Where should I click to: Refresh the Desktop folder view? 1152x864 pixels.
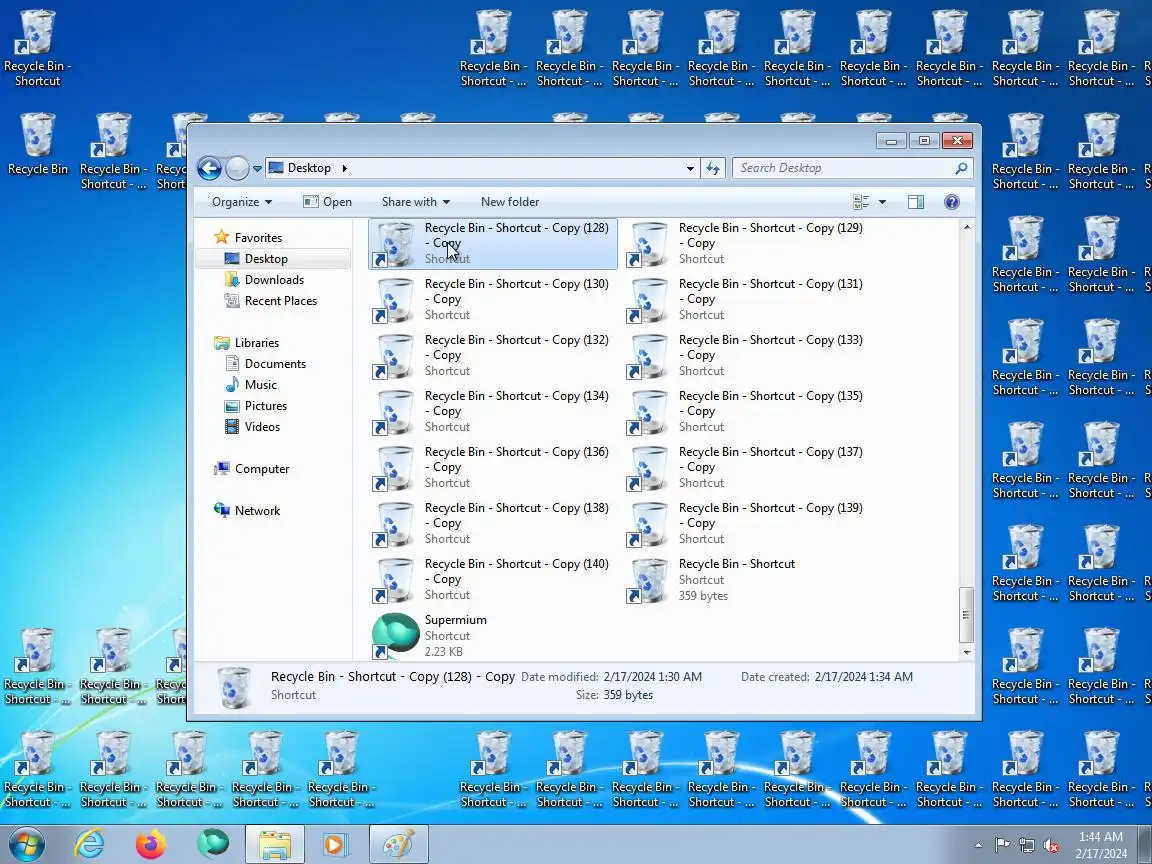pos(713,168)
